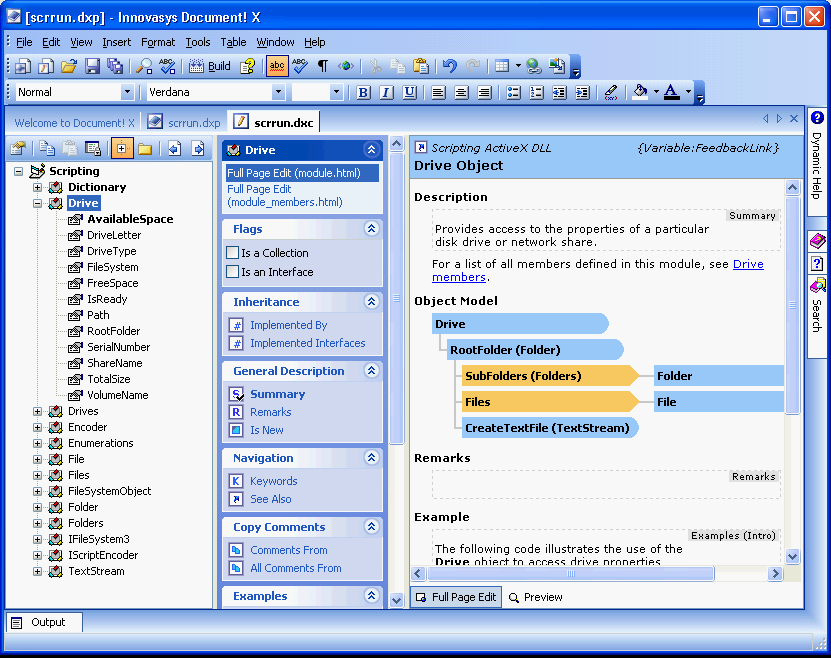This screenshot has width=831, height=658.
Task: Open the Dynamic Help side panel
Action: tap(817, 162)
